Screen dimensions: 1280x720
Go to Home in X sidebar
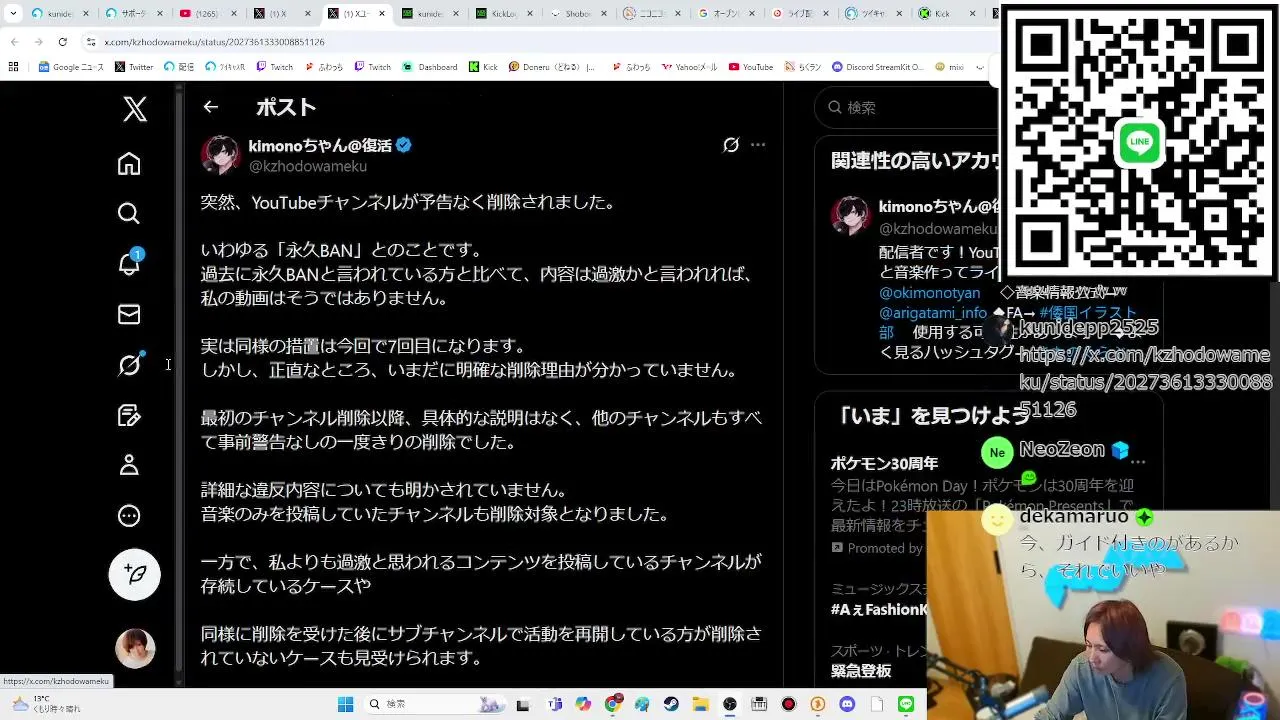click(129, 164)
